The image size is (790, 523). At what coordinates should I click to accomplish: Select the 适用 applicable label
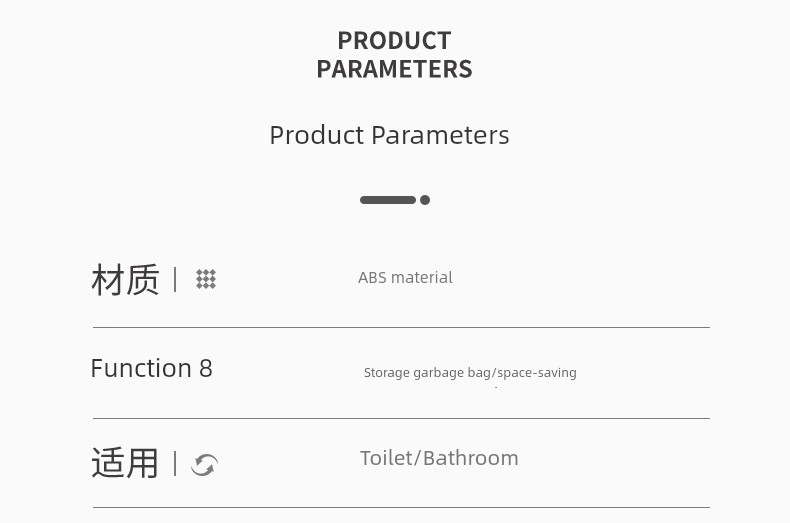(125, 464)
